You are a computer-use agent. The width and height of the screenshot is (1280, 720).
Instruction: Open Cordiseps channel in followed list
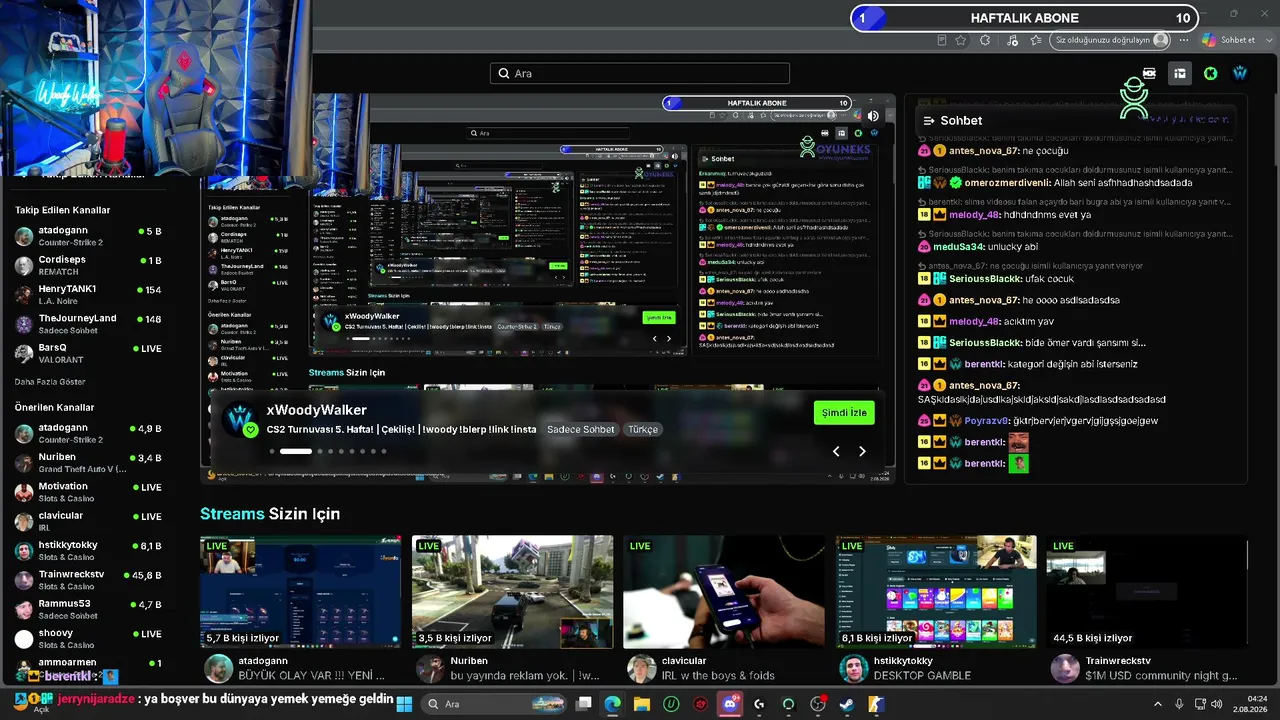pos(88,265)
